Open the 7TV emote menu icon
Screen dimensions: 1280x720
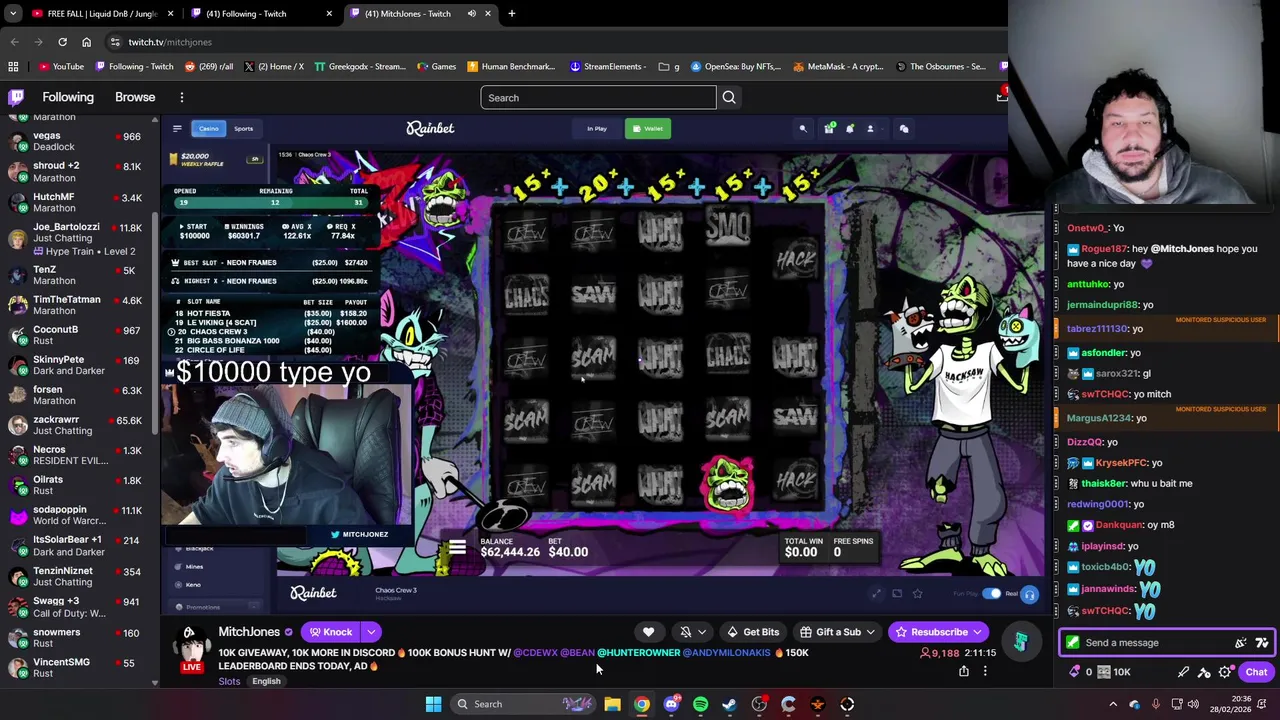(1262, 643)
